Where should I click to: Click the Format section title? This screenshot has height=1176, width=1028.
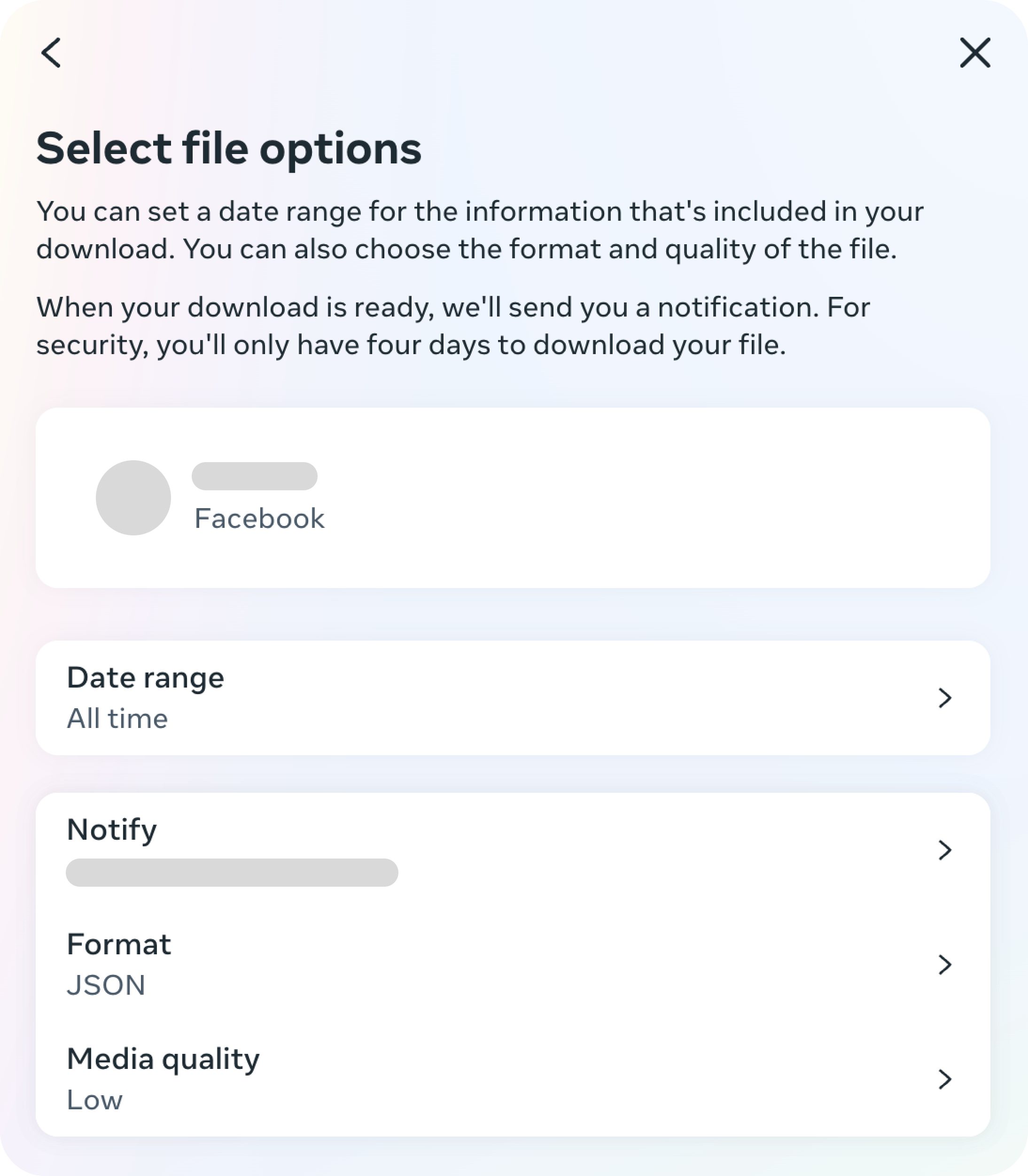(118, 943)
